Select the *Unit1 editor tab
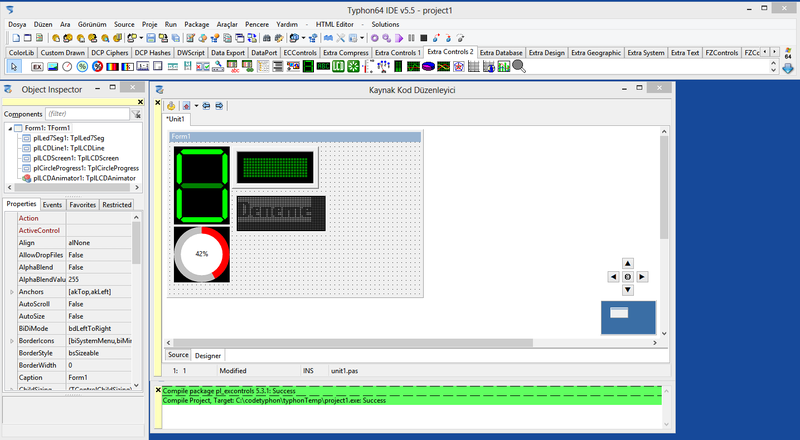Viewport: 800px width, 440px height. tap(176, 119)
